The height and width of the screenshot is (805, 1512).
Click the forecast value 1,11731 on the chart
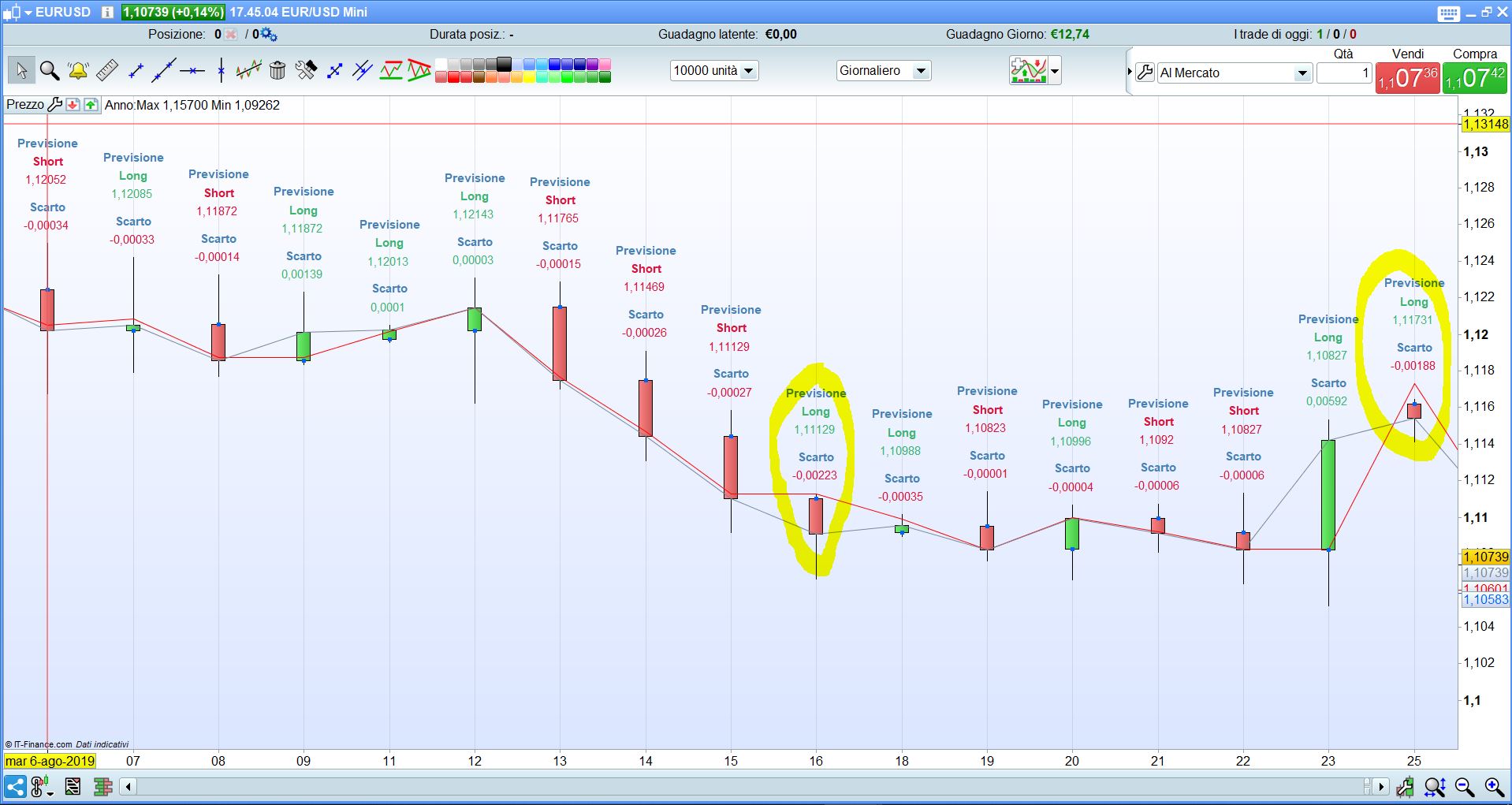click(x=1412, y=320)
